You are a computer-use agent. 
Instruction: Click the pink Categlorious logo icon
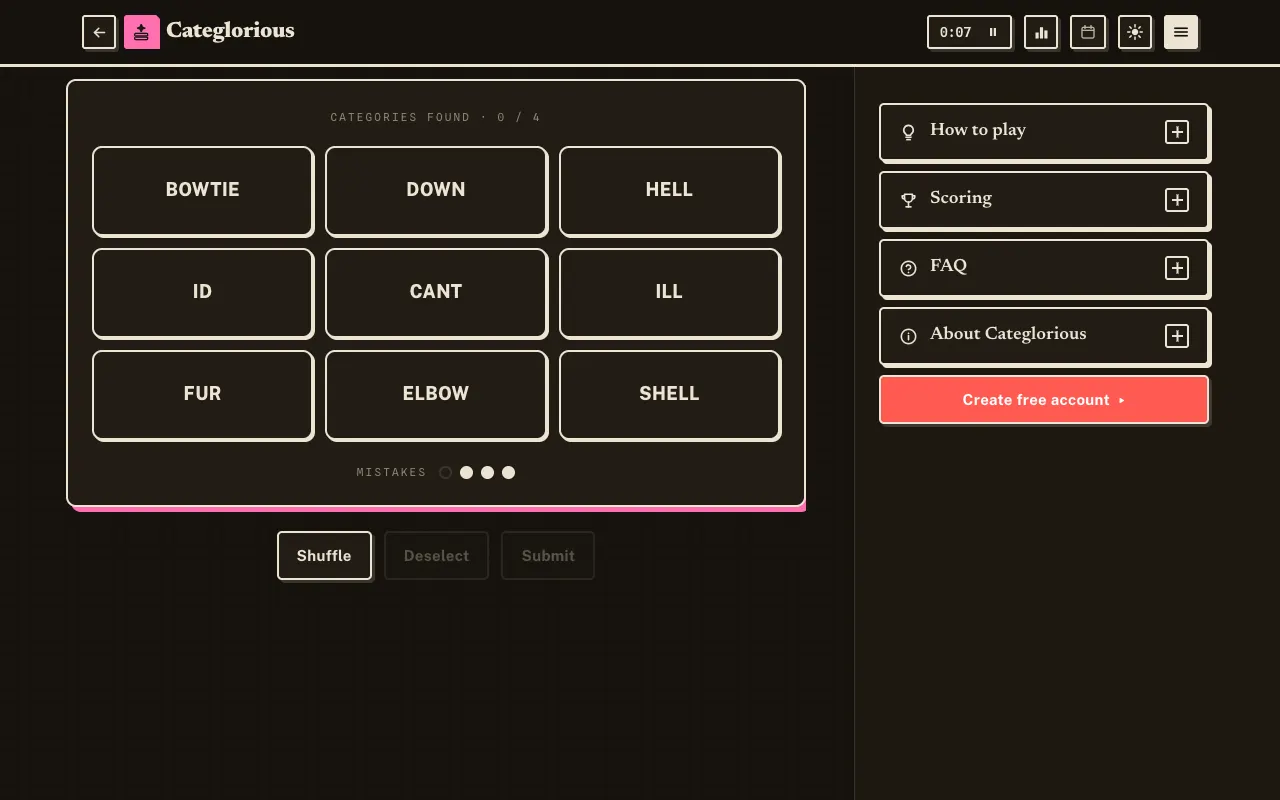point(141,32)
